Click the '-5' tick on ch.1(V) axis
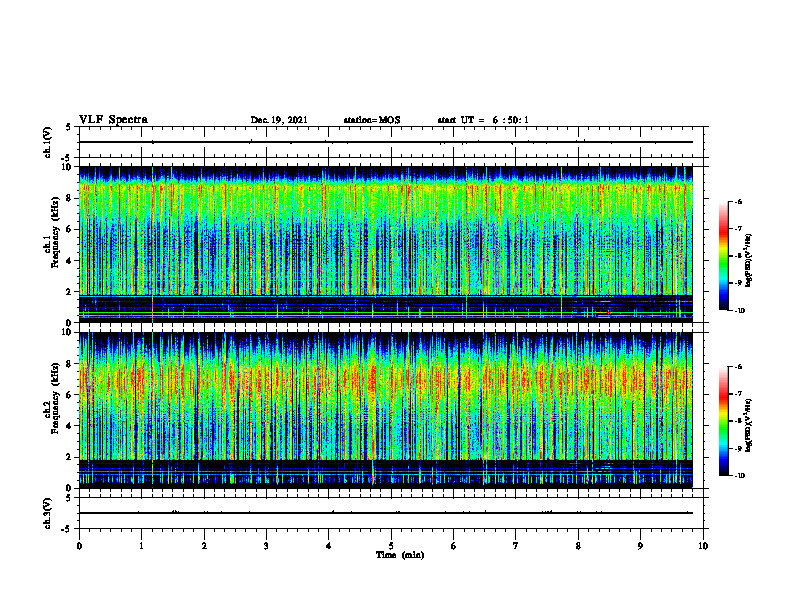This screenshot has width=792, height=612. point(67,158)
